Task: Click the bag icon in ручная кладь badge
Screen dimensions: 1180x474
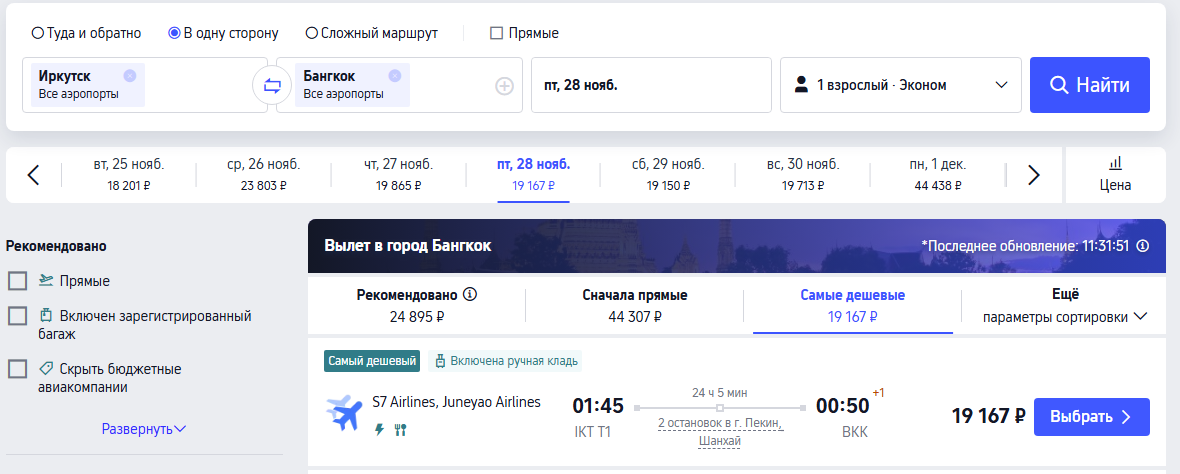Action: click(x=442, y=361)
